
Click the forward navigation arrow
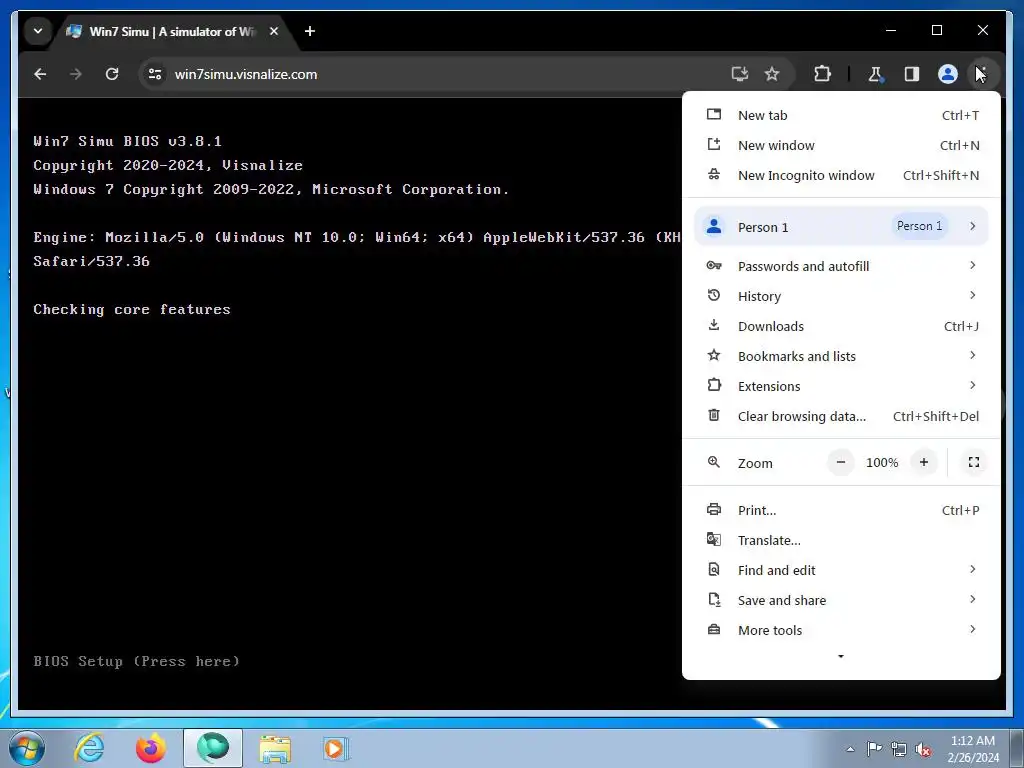[76, 74]
